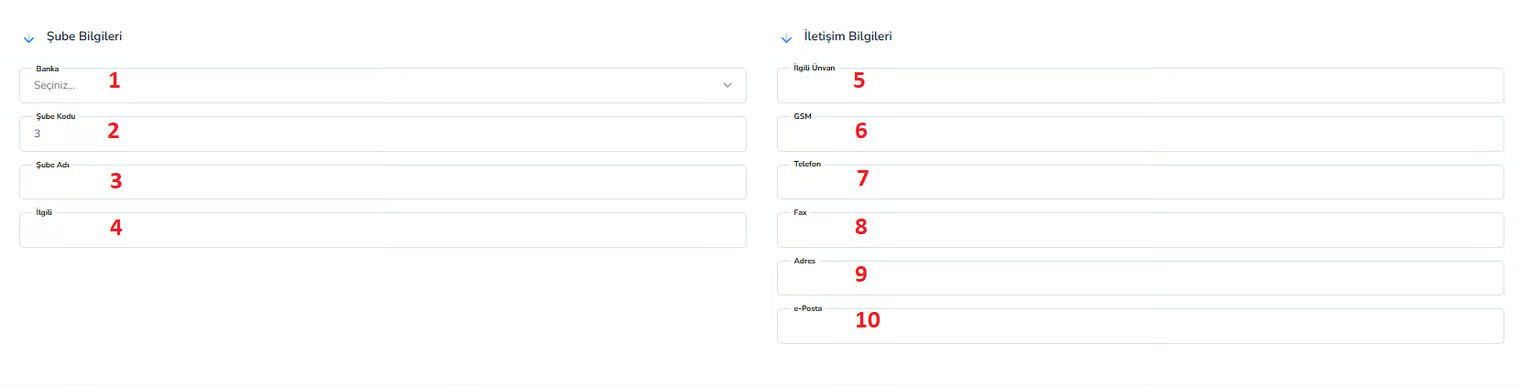Click into the Şube Adı field
The image size is (1520, 386).
pyautogui.click(x=383, y=182)
